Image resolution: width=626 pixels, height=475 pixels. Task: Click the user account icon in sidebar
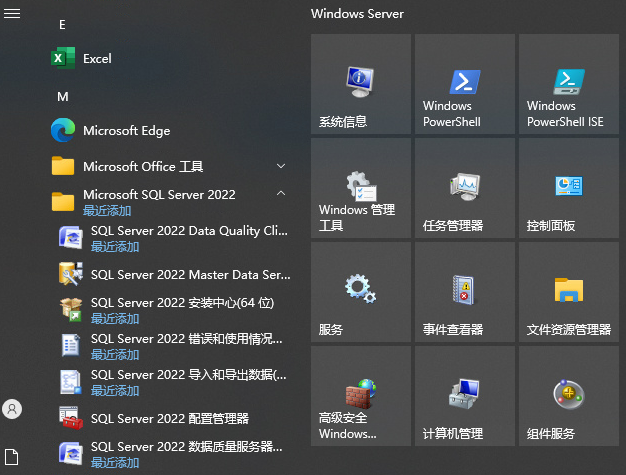[12, 409]
